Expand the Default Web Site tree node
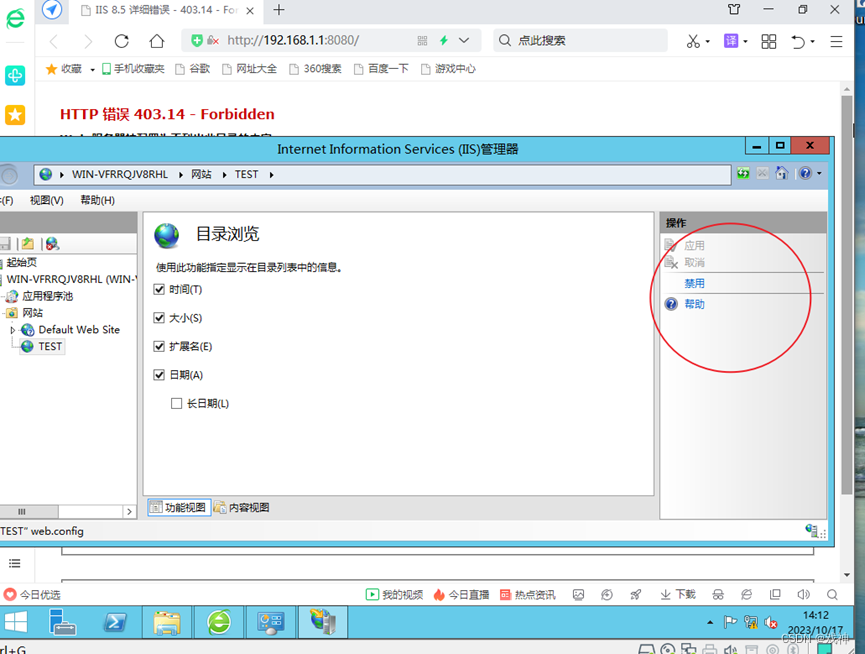The height and width of the screenshot is (654, 865). click(15, 329)
